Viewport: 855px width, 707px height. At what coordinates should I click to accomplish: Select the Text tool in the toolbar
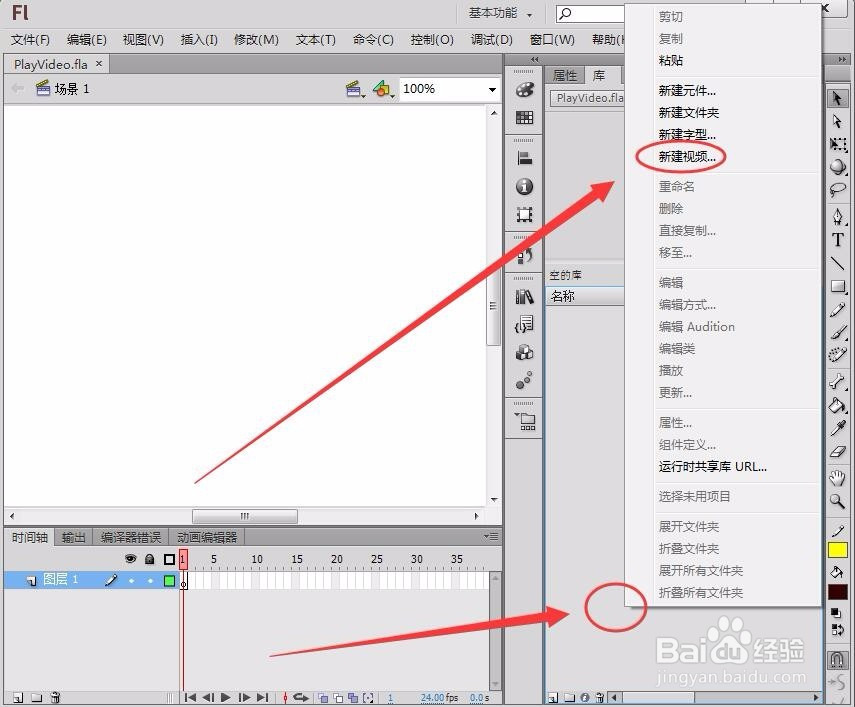coord(838,239)
